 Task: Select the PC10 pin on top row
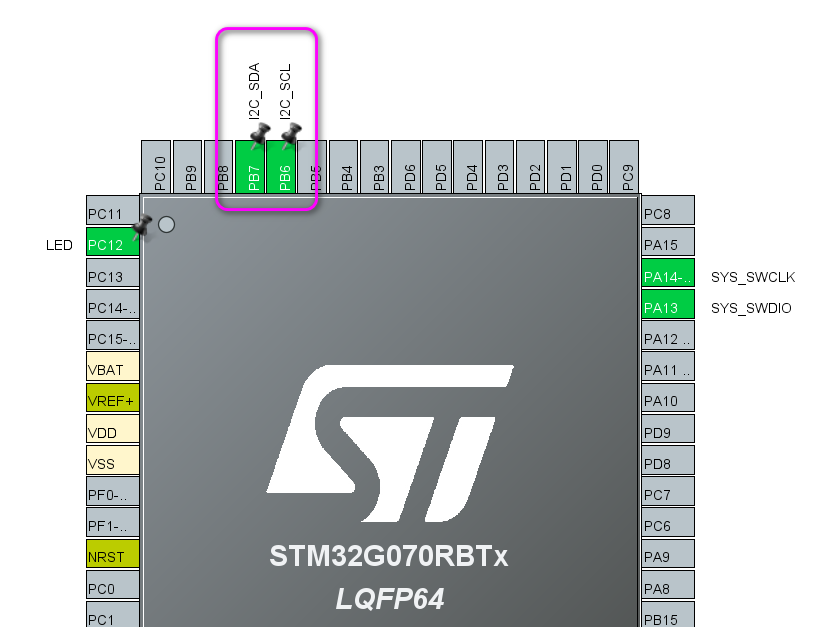[x=156, y=167]
